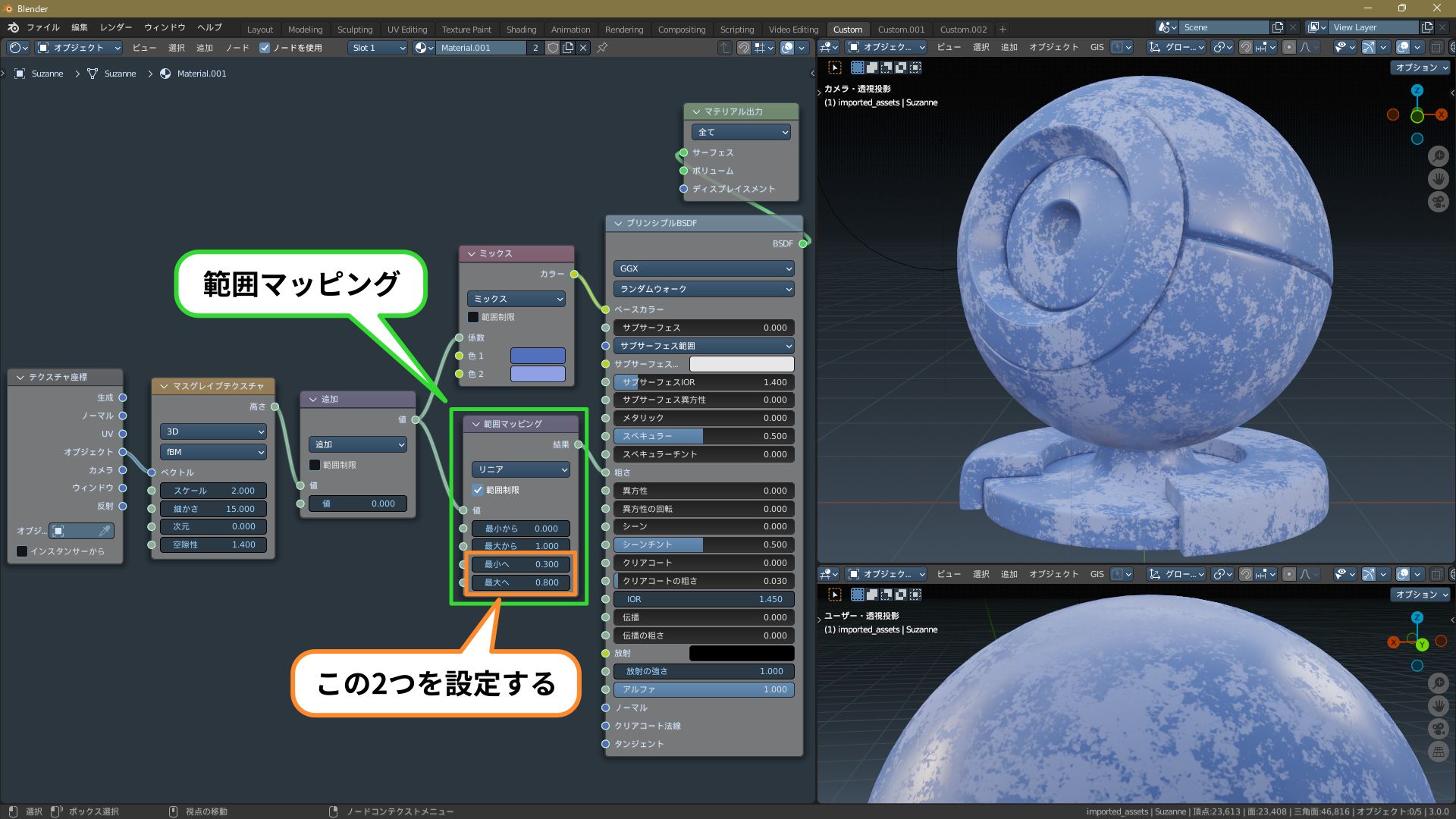Click zoom magnifier gizmo in upper viewport
Image resolution: width=1456 pixels, height=819 pixels.
pyautogui.click(x=1439, y=156)
